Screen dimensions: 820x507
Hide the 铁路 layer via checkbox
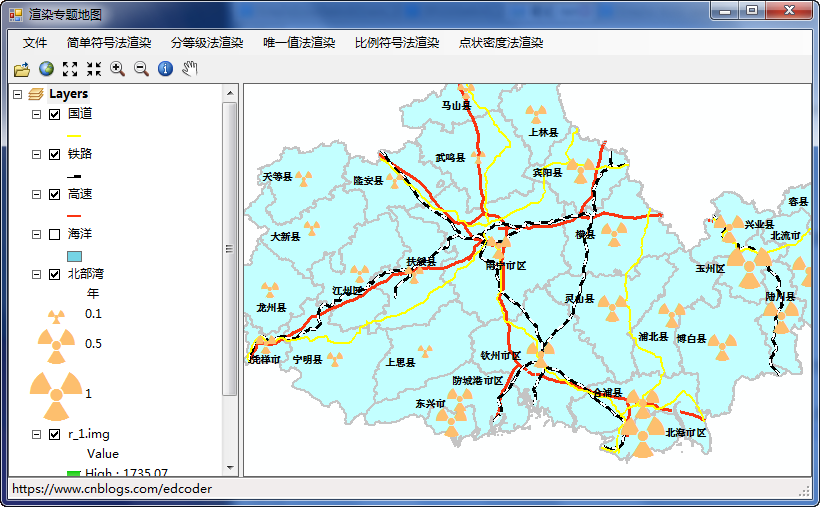click(55, 155)
